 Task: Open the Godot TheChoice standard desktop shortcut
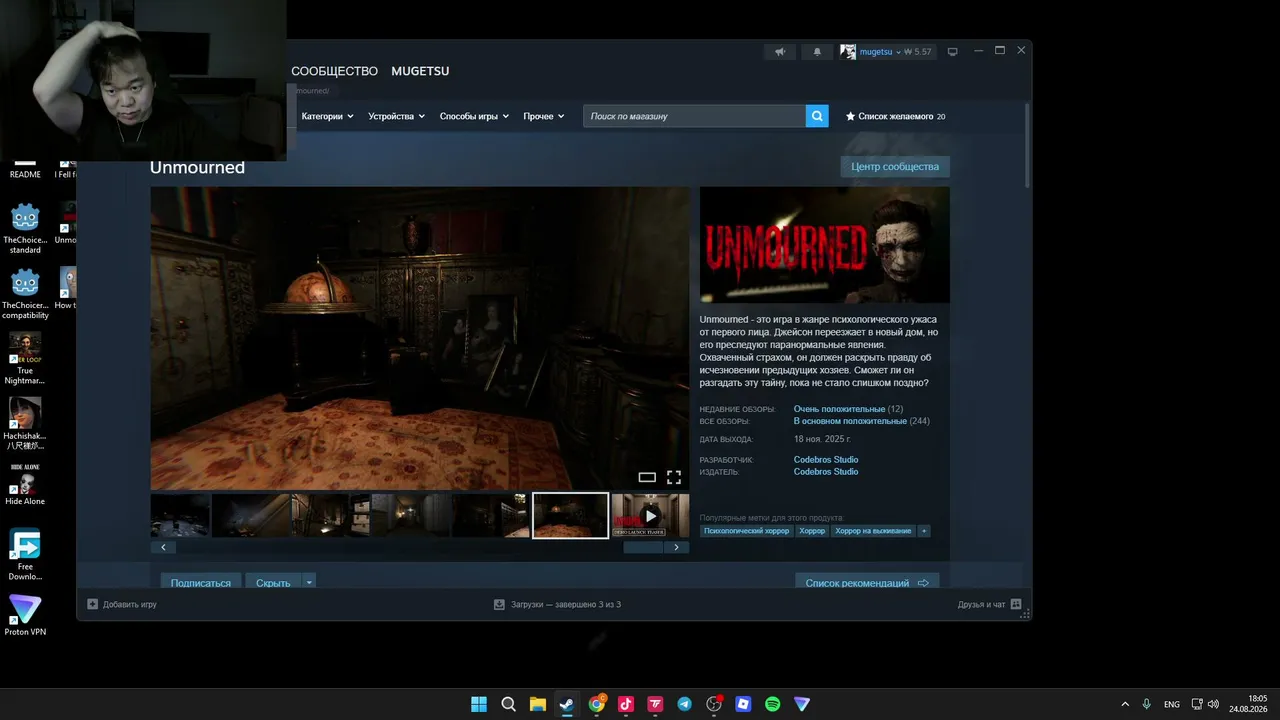click(x=25, y=229)
